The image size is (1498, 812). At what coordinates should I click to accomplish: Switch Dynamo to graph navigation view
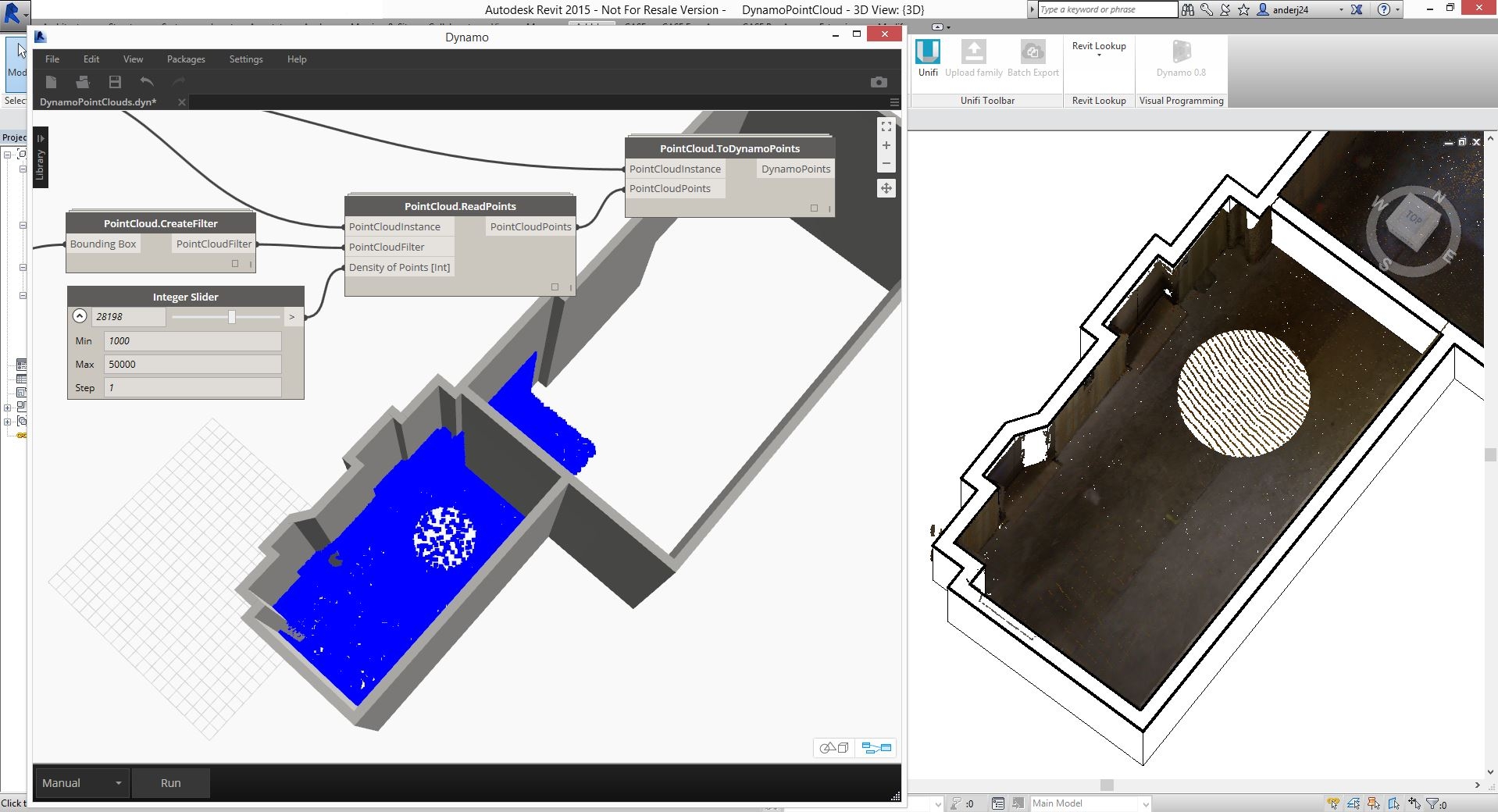[x=876, y=748]
